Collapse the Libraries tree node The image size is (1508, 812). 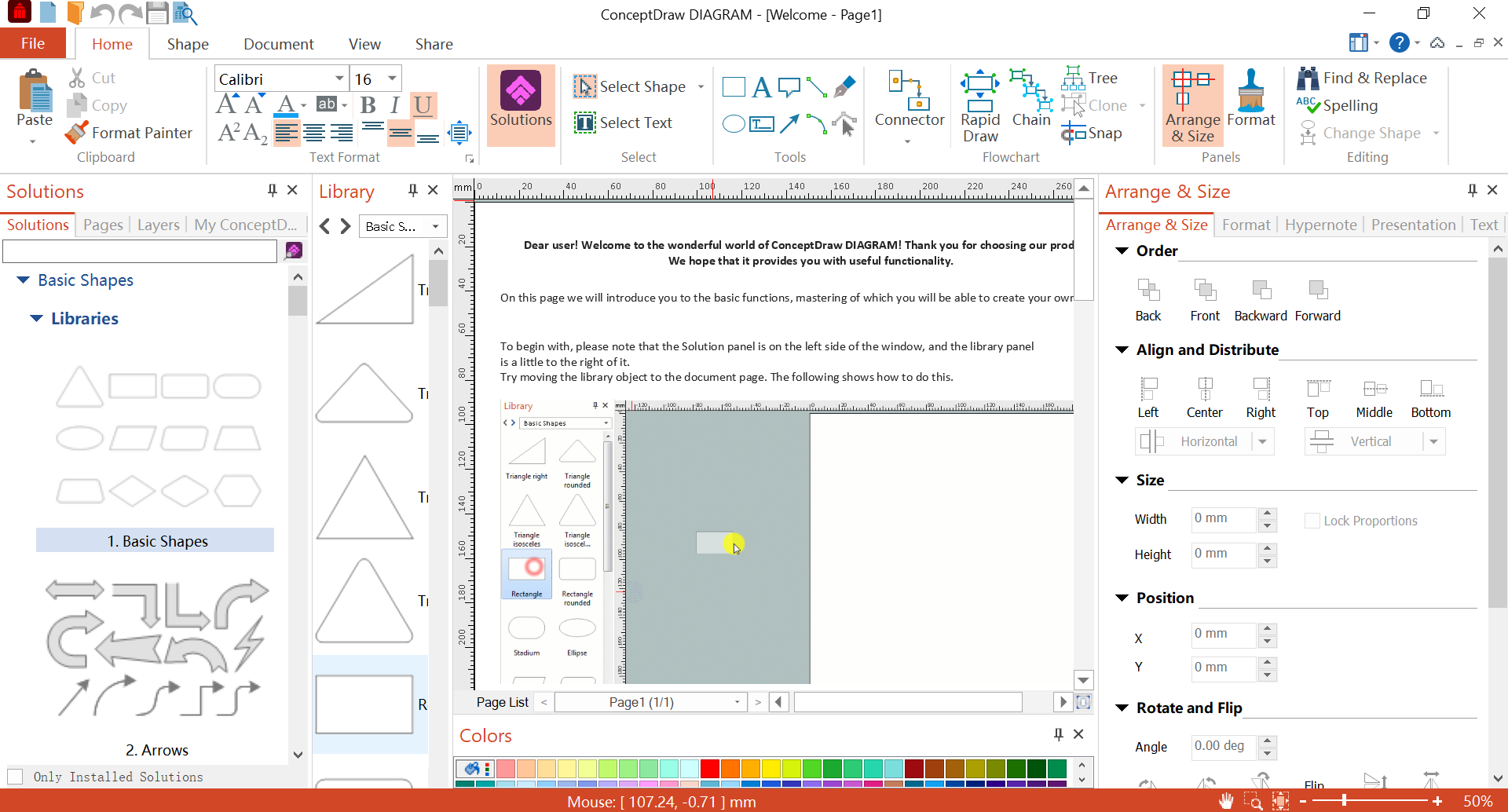pyautogui.click(x=36, y=319)
